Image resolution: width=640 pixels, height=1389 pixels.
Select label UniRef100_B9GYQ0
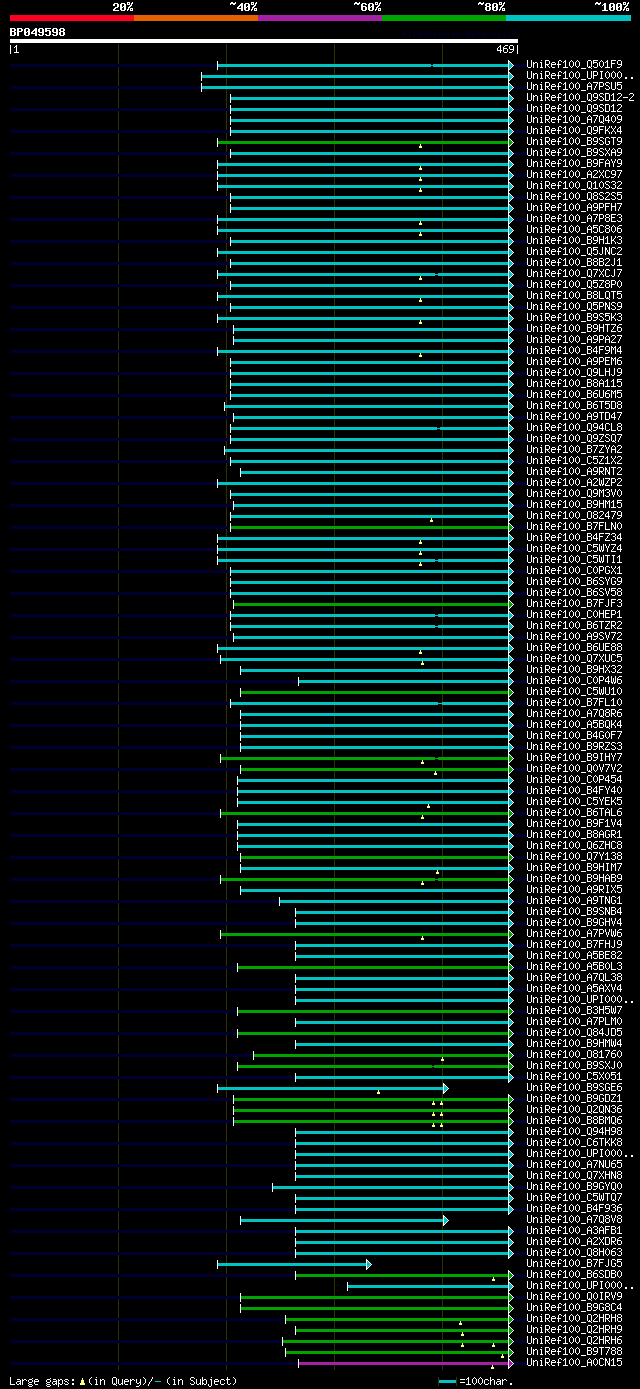point(574,1186)
